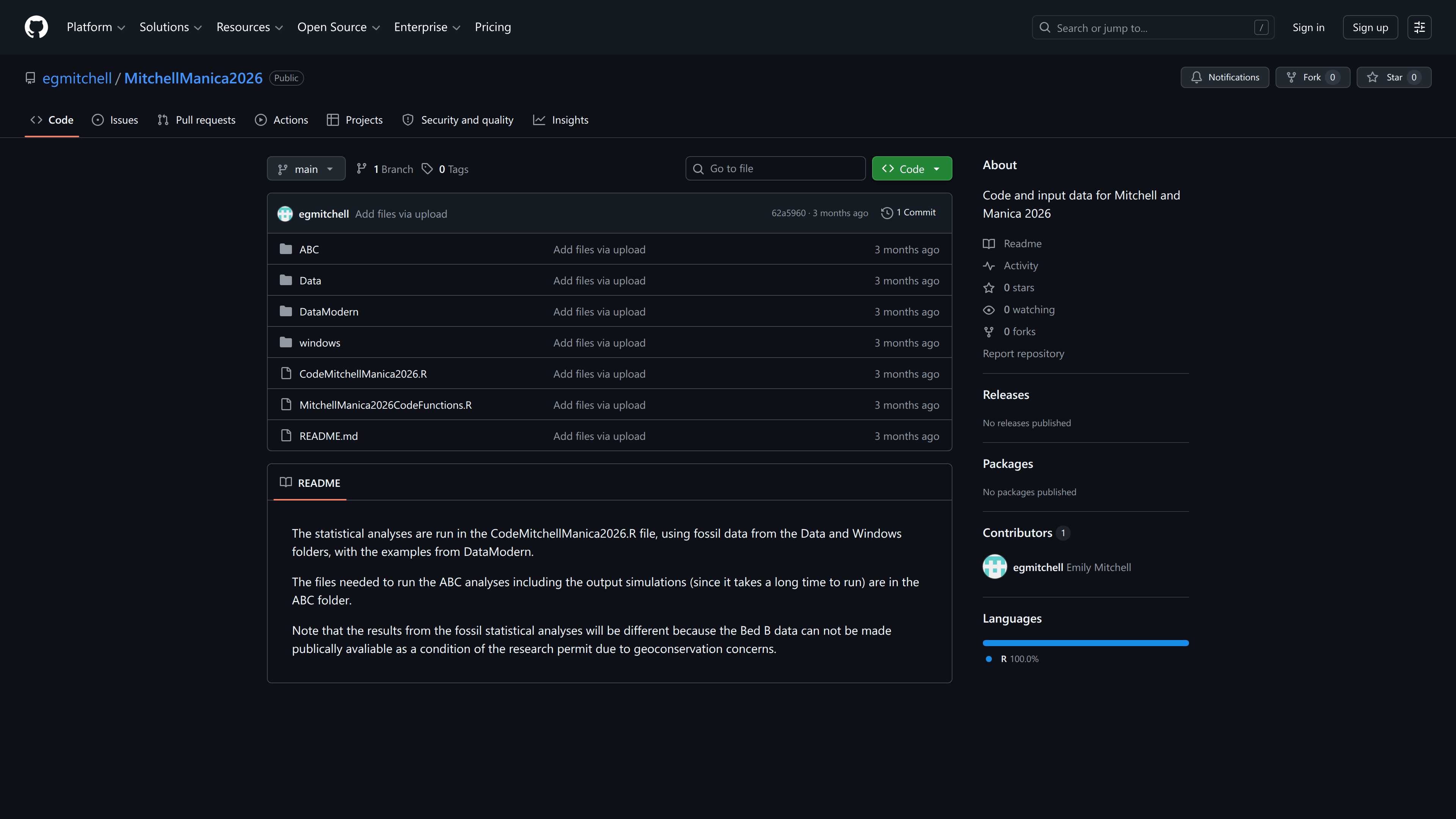The image size is (1456, 819).
Task: Click the ABC folder icon
Action: pyautogui.click(x=286, y=249)
